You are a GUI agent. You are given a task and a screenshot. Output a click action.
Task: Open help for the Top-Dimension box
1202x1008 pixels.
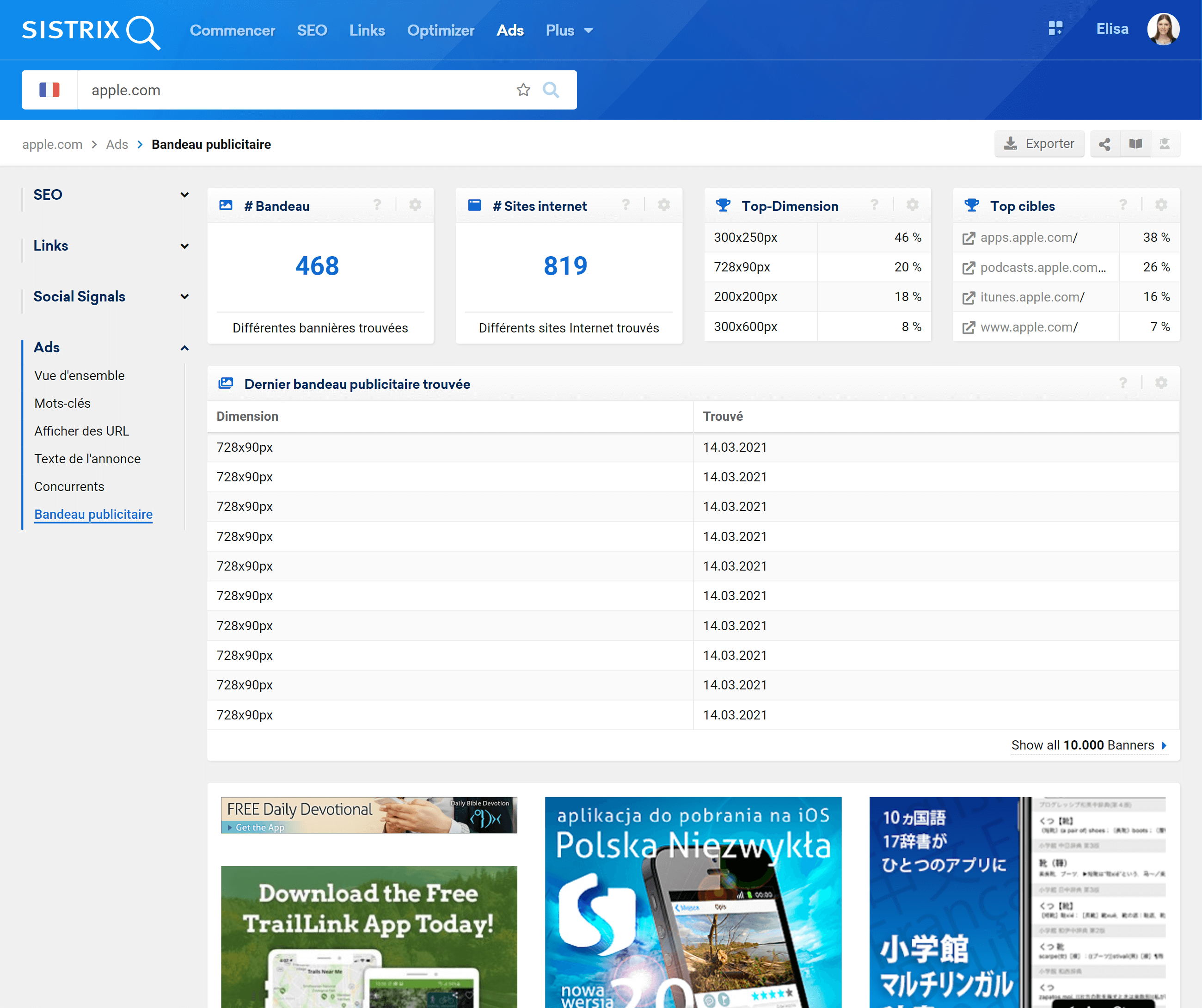click(874, 205)
